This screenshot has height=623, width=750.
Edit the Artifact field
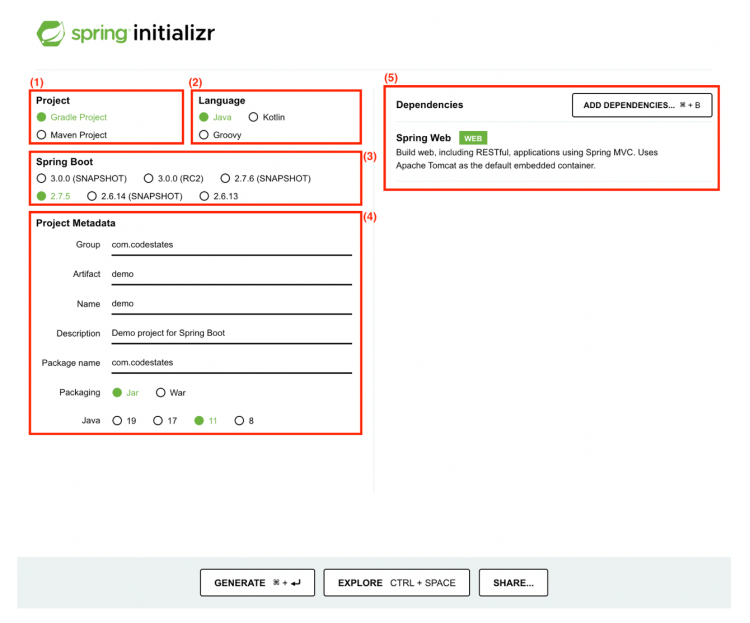[x=232, y=274]
